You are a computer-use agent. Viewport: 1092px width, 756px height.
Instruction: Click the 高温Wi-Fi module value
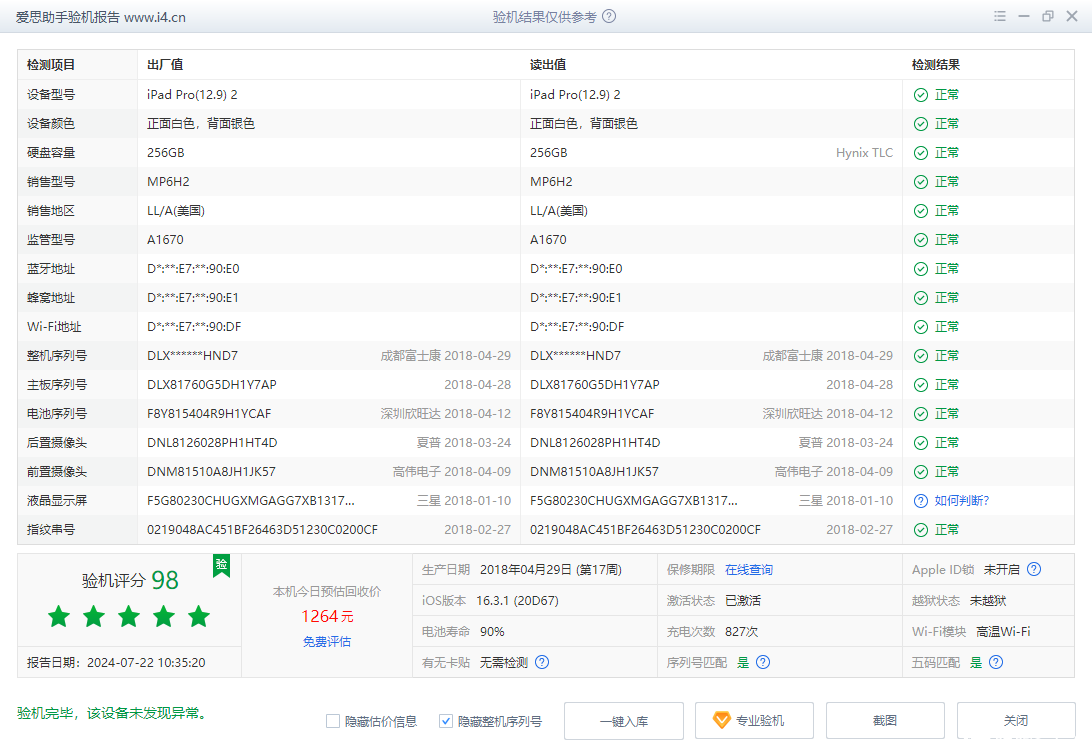pos(1003,631)
